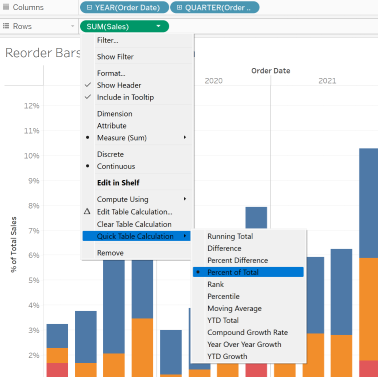
Task: Click the Columns shelf icon
Action: [6, 7]
